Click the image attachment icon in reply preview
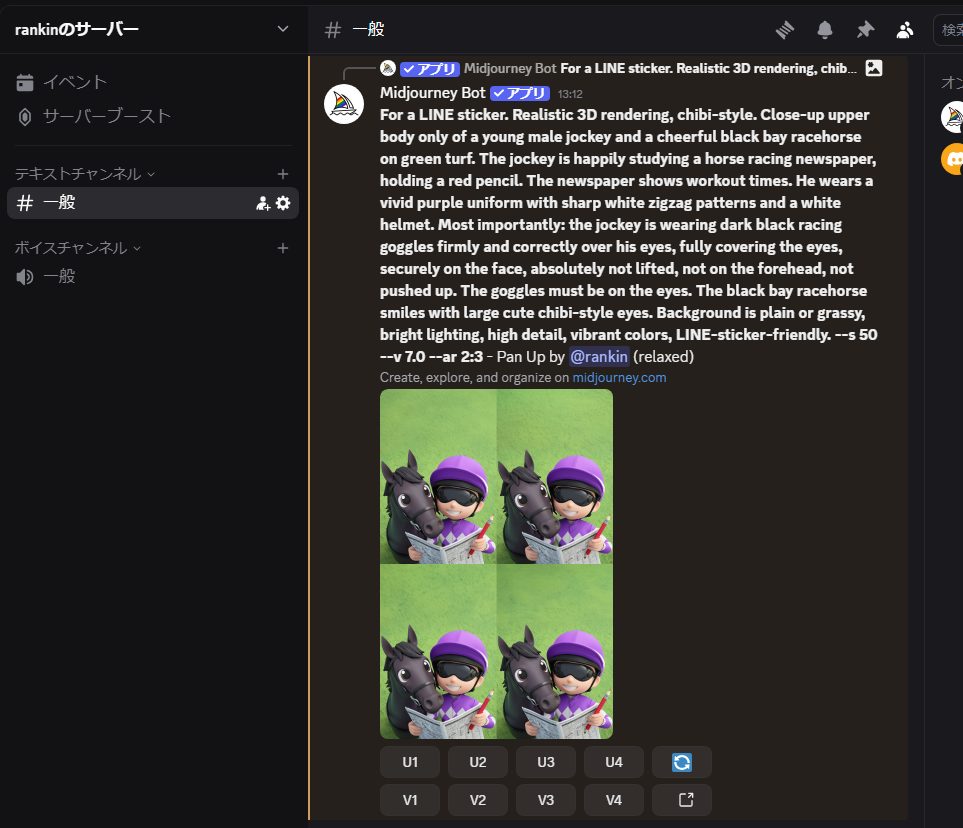 [x=874, y=68]
